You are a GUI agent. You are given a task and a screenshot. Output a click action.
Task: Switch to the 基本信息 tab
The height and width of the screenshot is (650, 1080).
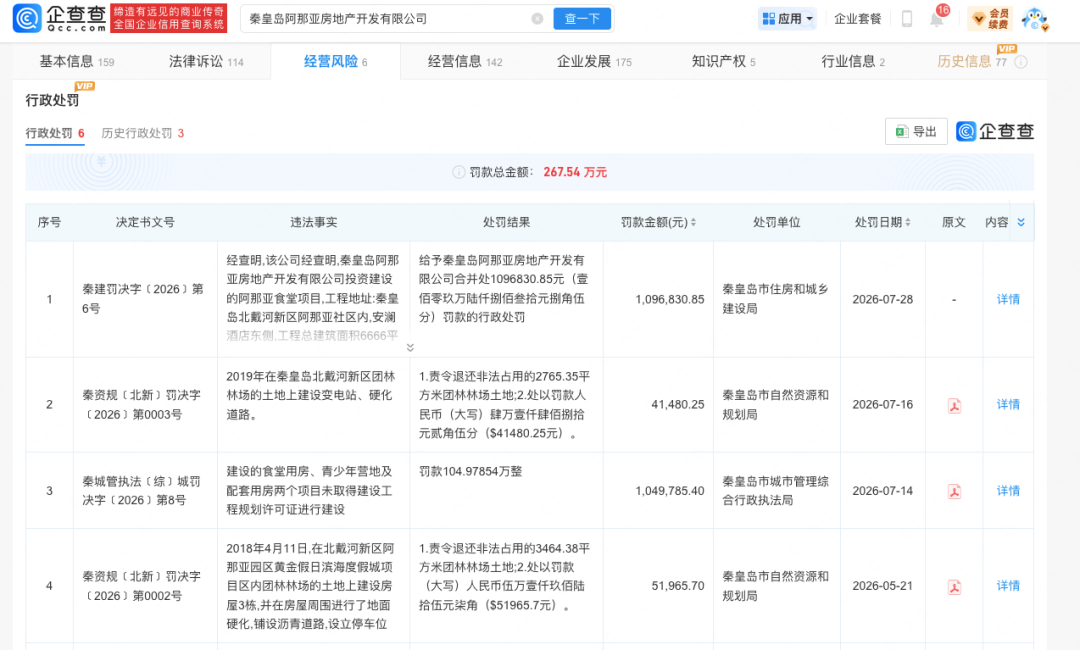[76, 61]
